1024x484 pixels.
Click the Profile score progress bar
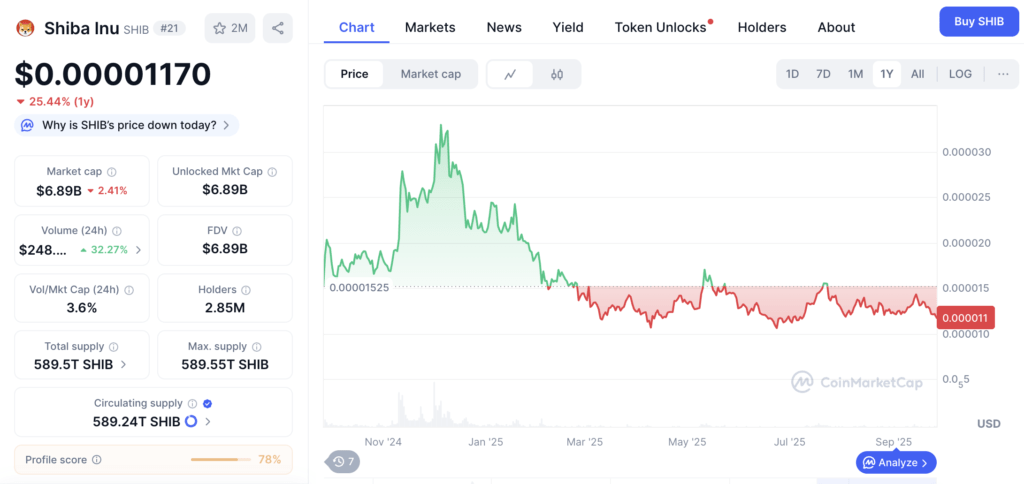pos(221,460)
